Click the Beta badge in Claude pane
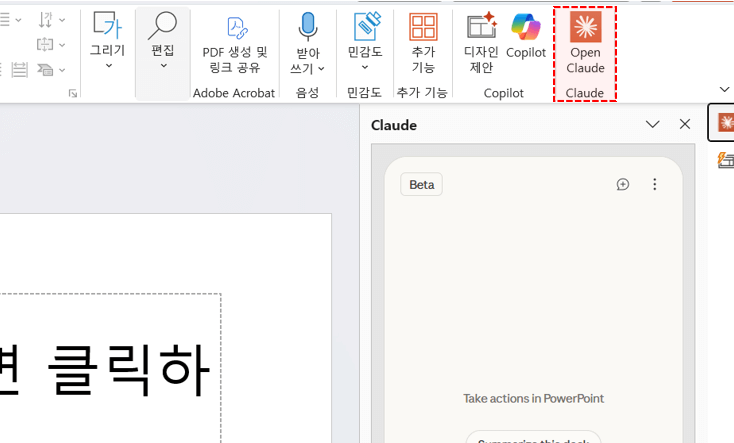 tap(421, 185)
